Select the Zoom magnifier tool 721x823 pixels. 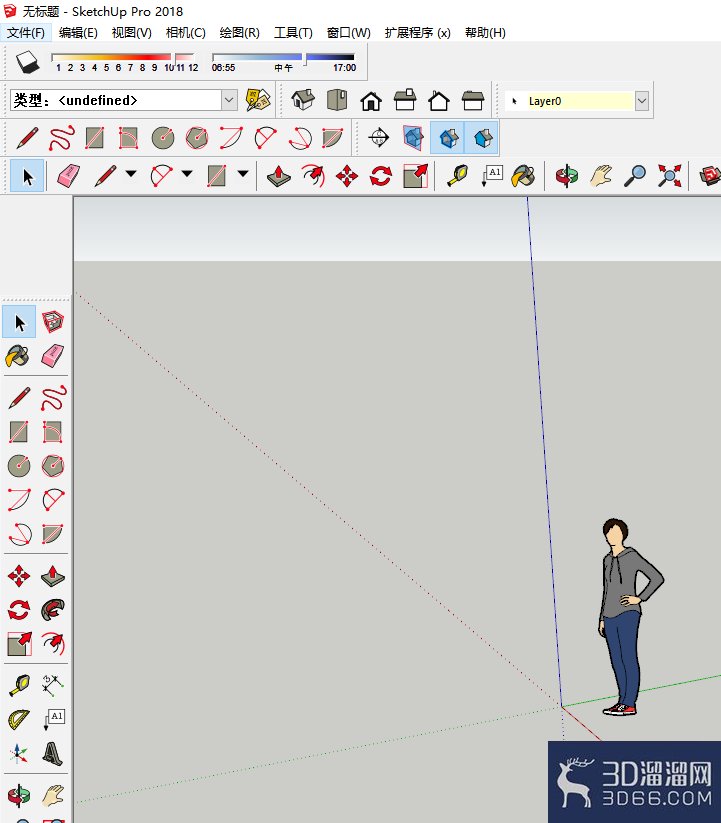[x=635, y=177]
